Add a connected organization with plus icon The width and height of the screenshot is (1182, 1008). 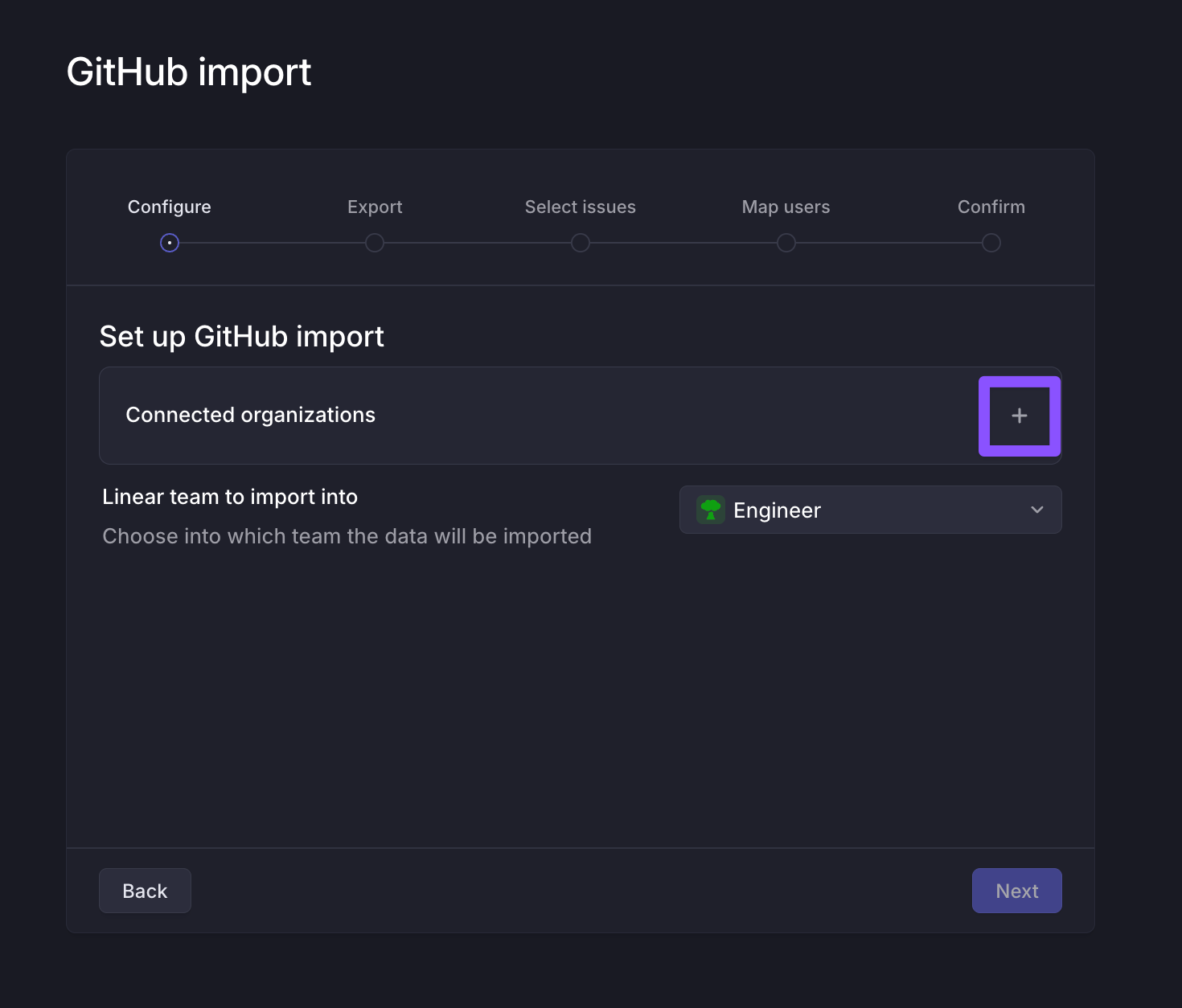pyautogui.click(x=1019, y=416)
